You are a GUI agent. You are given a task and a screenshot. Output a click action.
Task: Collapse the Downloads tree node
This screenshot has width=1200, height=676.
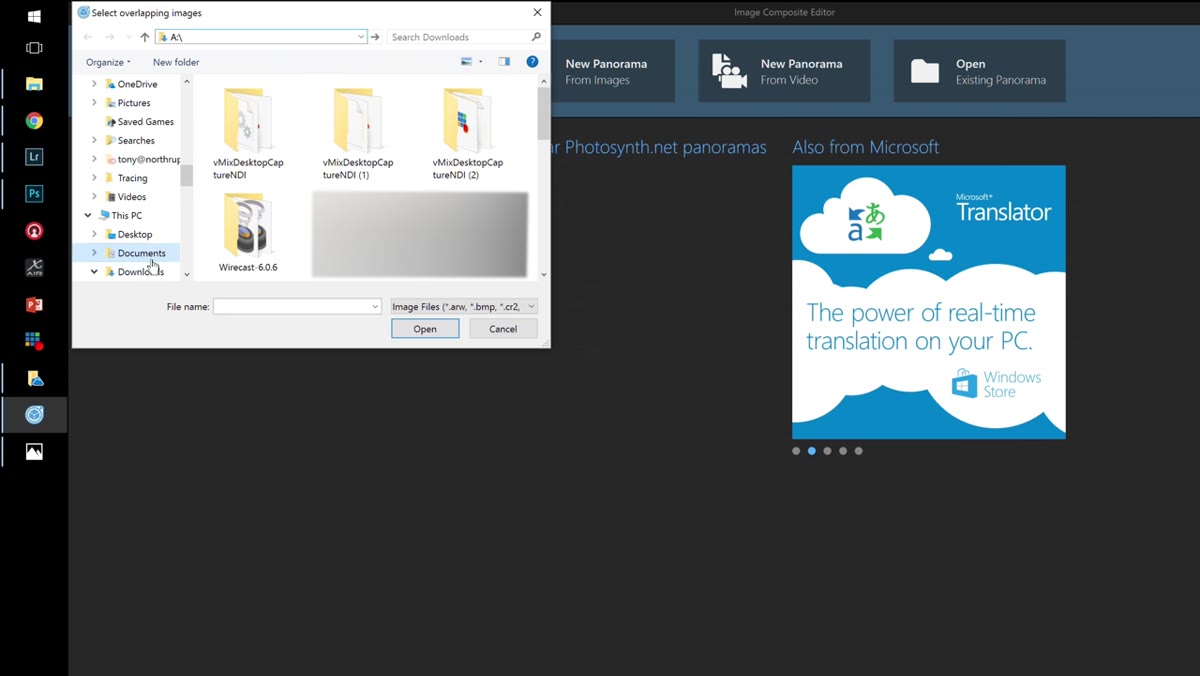[95, 271]
